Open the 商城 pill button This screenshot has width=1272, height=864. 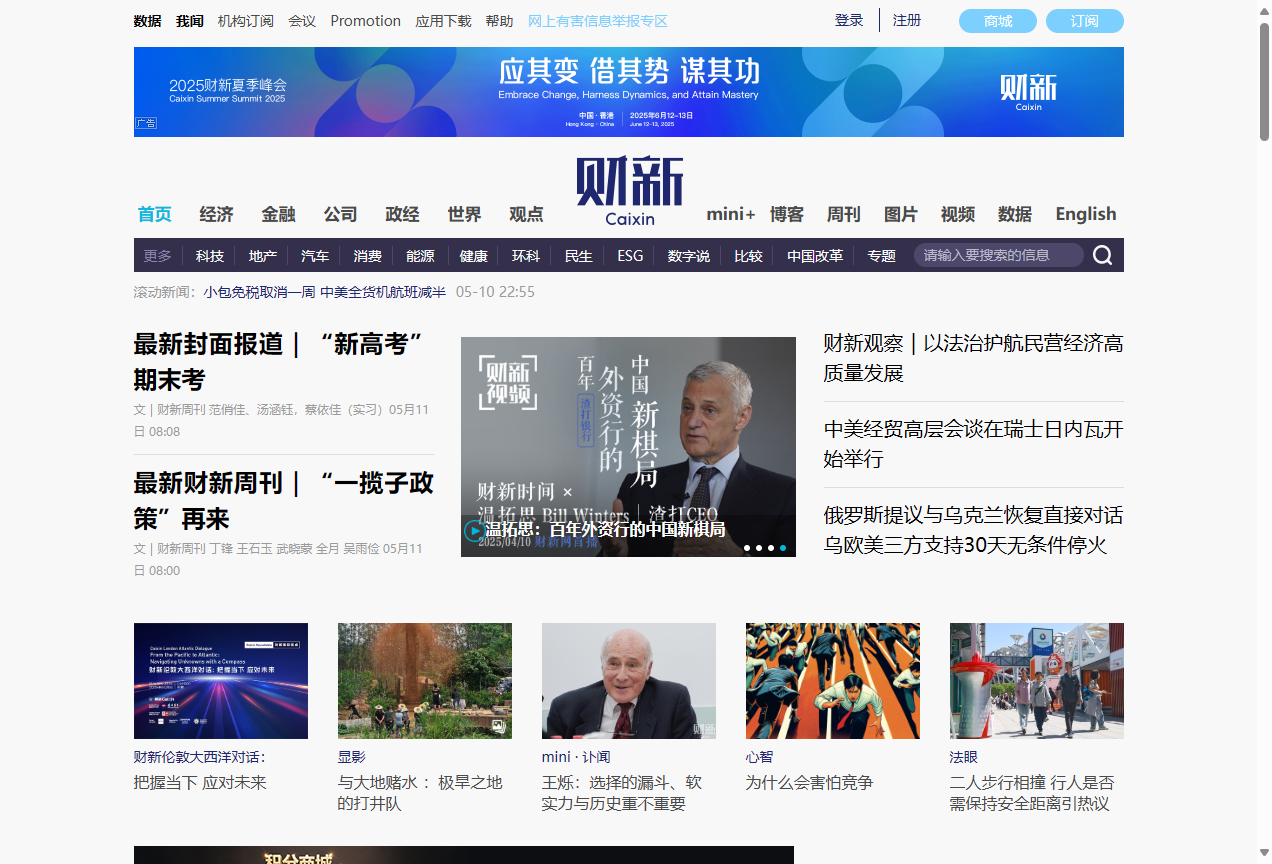997,21
